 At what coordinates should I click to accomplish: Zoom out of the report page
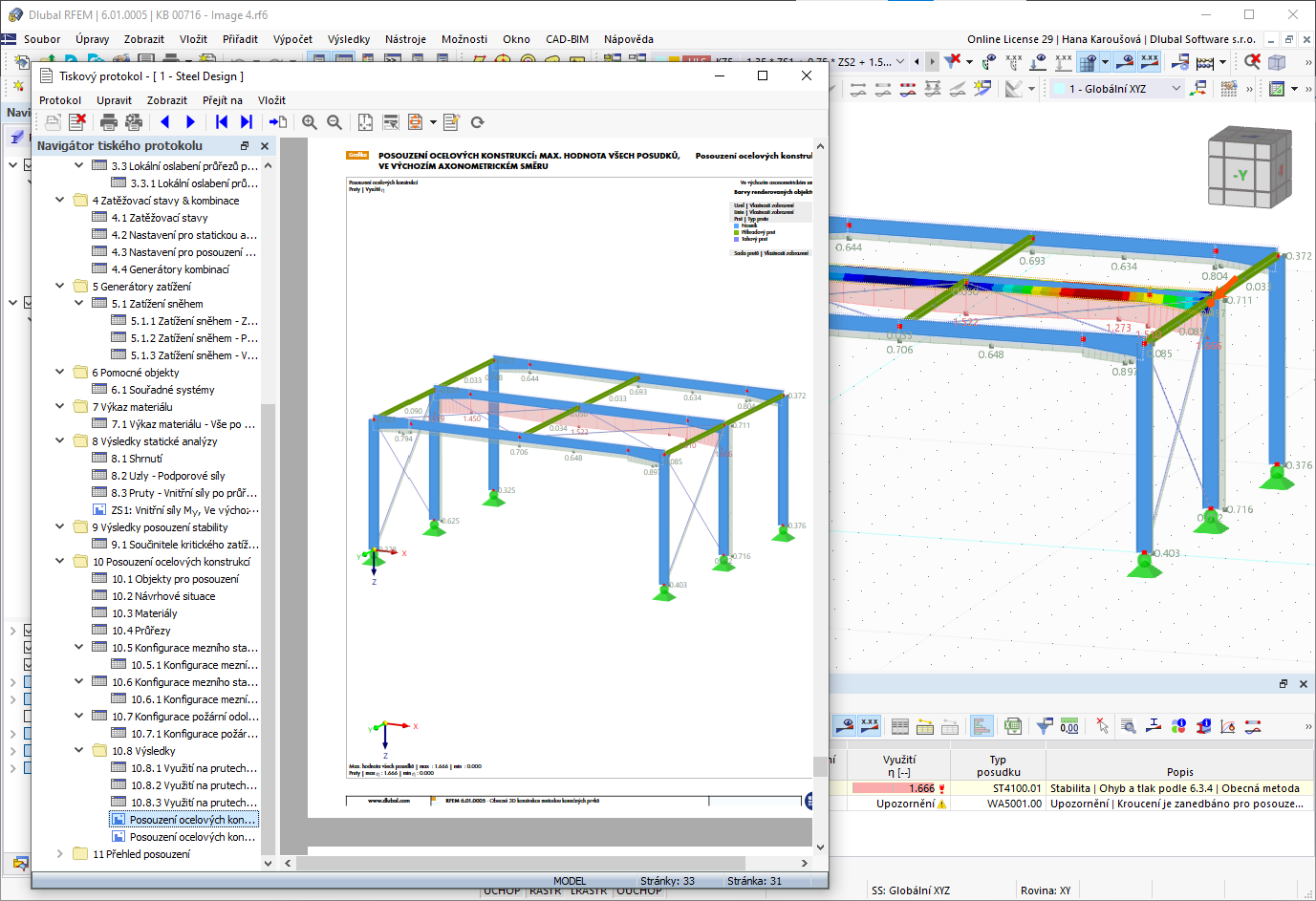(x=334, y=122)
